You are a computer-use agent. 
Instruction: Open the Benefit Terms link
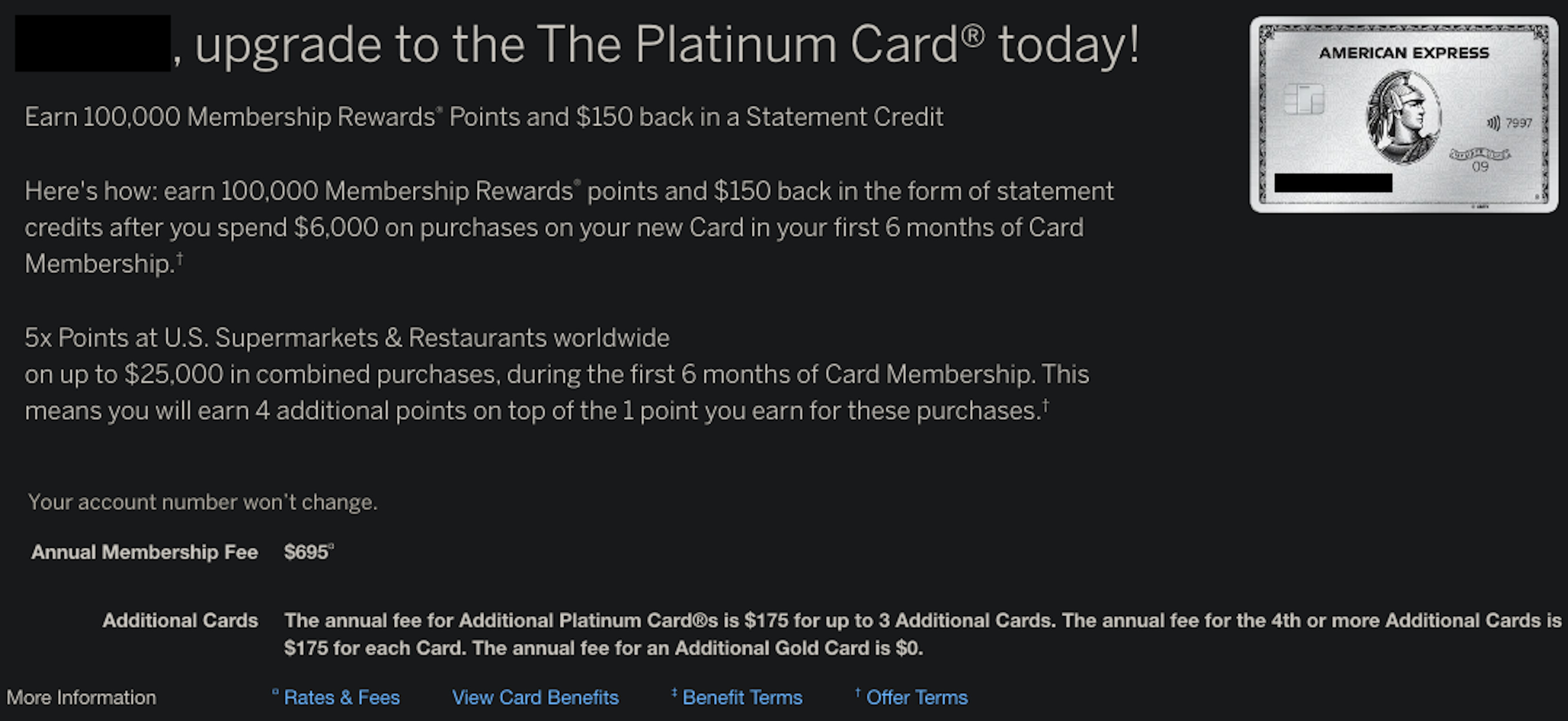pyautogui.click(x=742, y=697)
